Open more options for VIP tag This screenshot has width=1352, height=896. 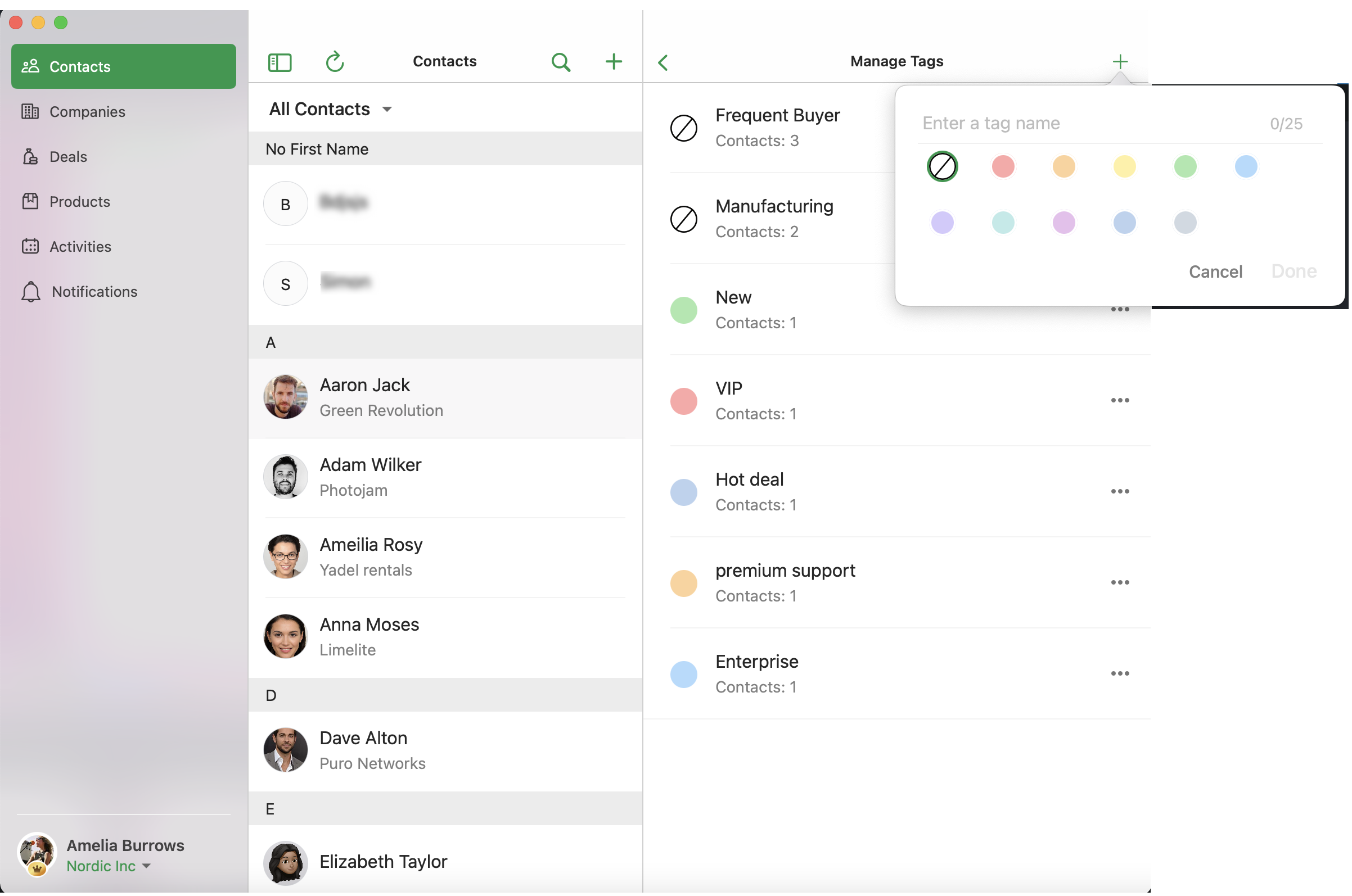(1119, 400)
